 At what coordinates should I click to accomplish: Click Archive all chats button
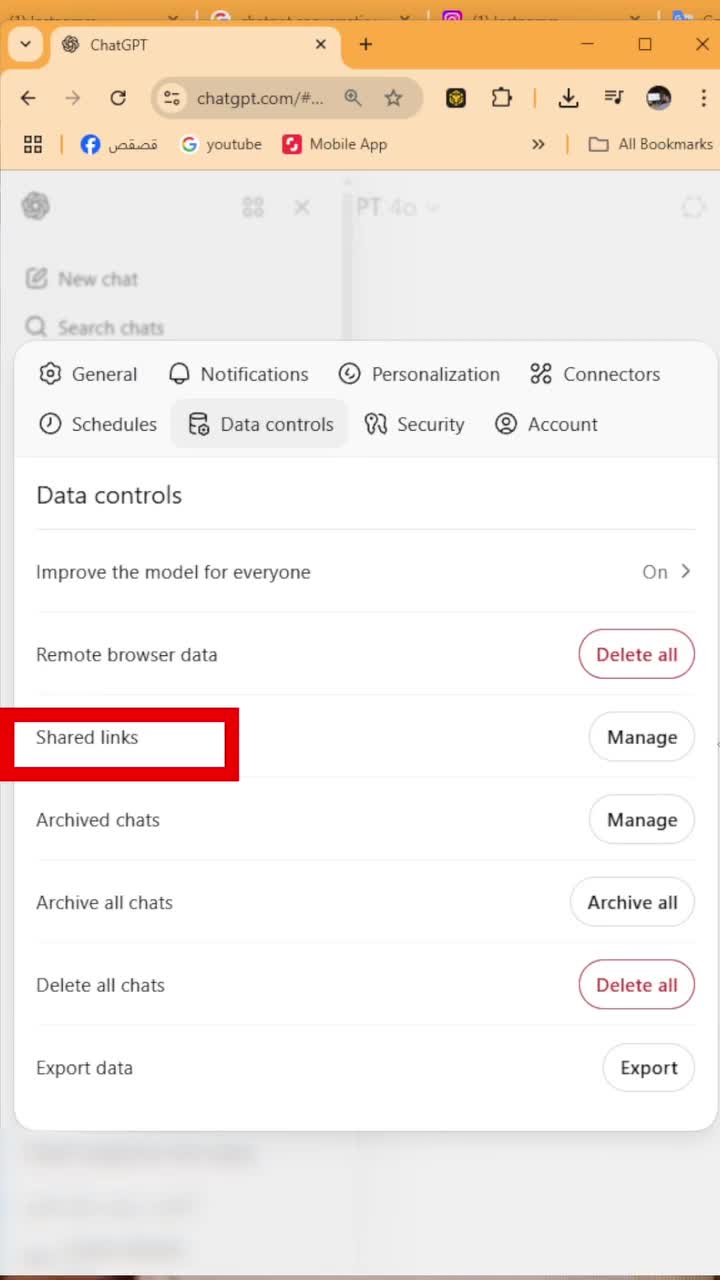pyautogui.click(x=632, y=902)
